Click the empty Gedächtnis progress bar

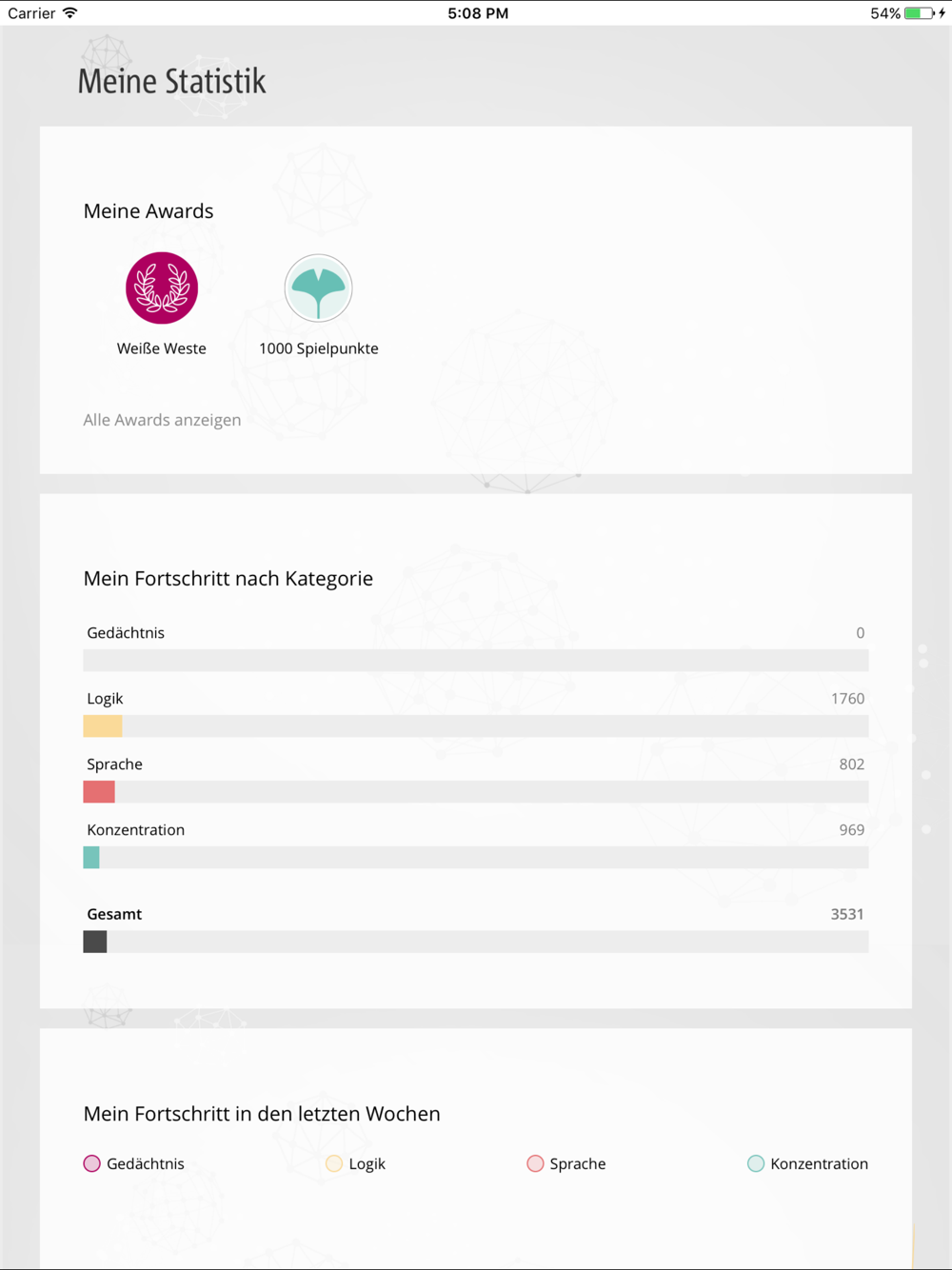[x=476, y=661]
